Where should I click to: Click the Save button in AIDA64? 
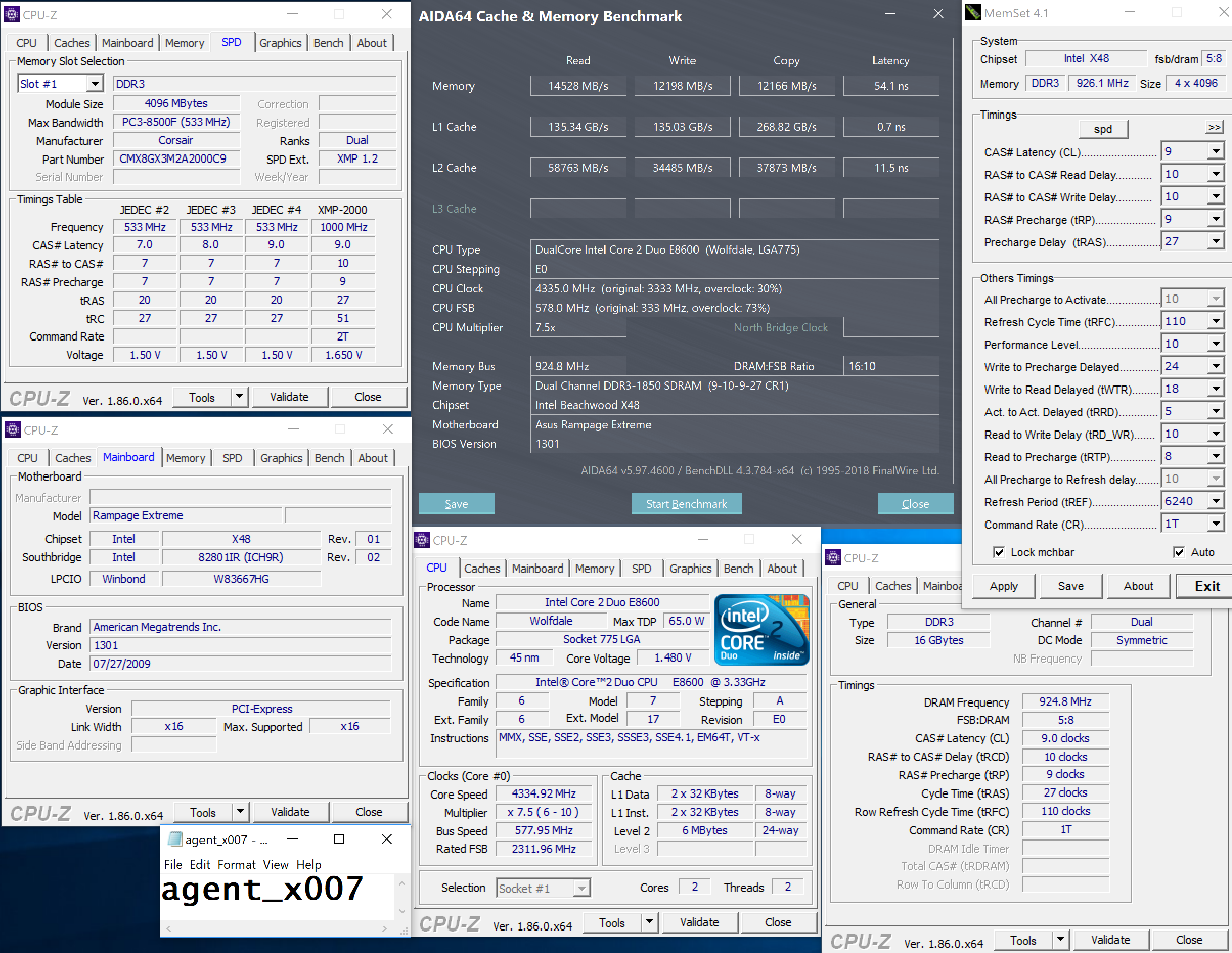tap(456, 504)
